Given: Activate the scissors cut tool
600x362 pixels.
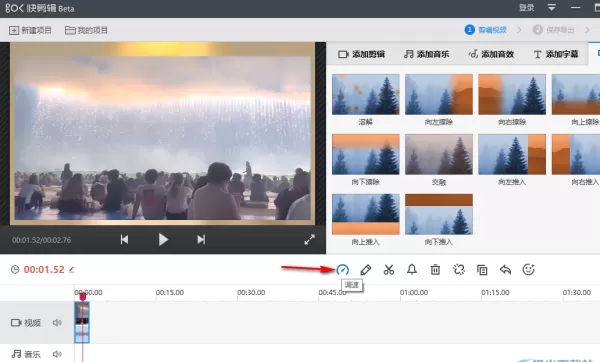Looking at the screenshot, I should pos(389,270).
